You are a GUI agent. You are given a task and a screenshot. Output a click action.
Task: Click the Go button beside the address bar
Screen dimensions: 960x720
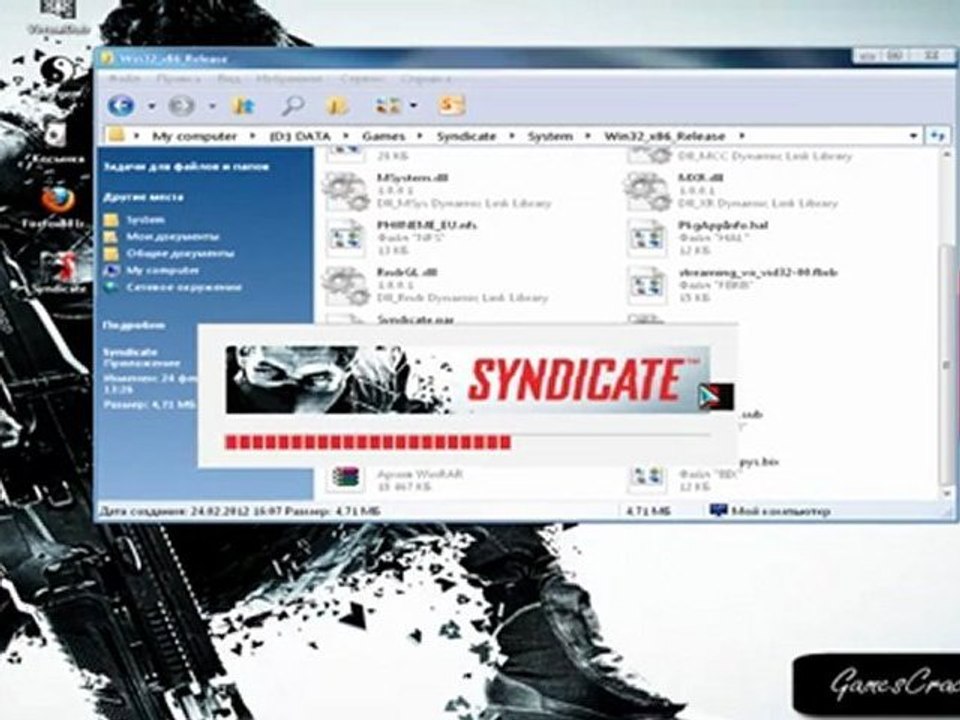[937, 136]
